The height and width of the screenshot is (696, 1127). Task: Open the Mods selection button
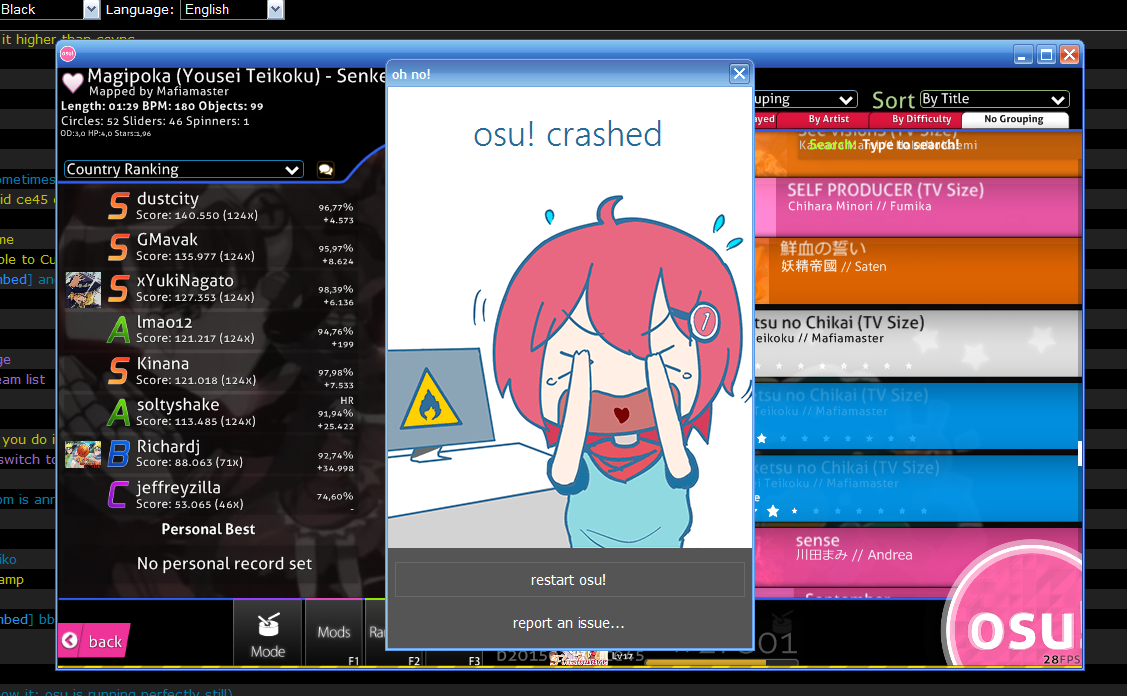coord(334,633)
